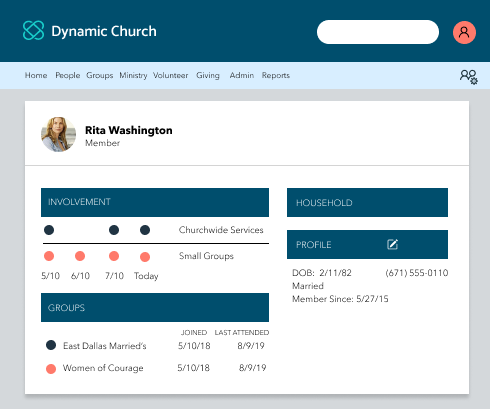Image resolution: width=490 pixels, height=409 pixels.
Task: Click inside the header search field
Action: 378,32
